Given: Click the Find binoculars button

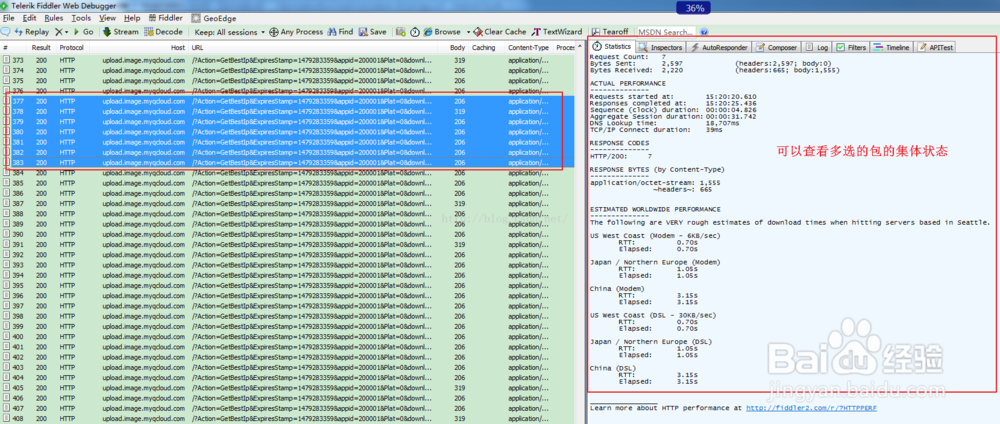Looking at the screenshot, I should (x=340, y=31).
